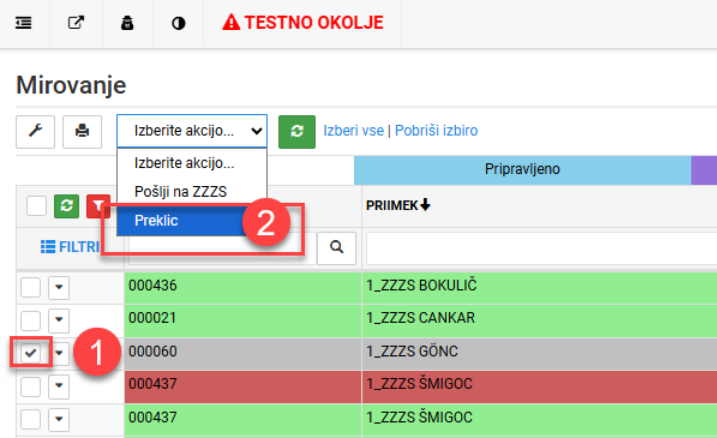The width and height of the screenshot is (717, 438).
Task: Open settings wrench button
Action: [x=35, y=132]
